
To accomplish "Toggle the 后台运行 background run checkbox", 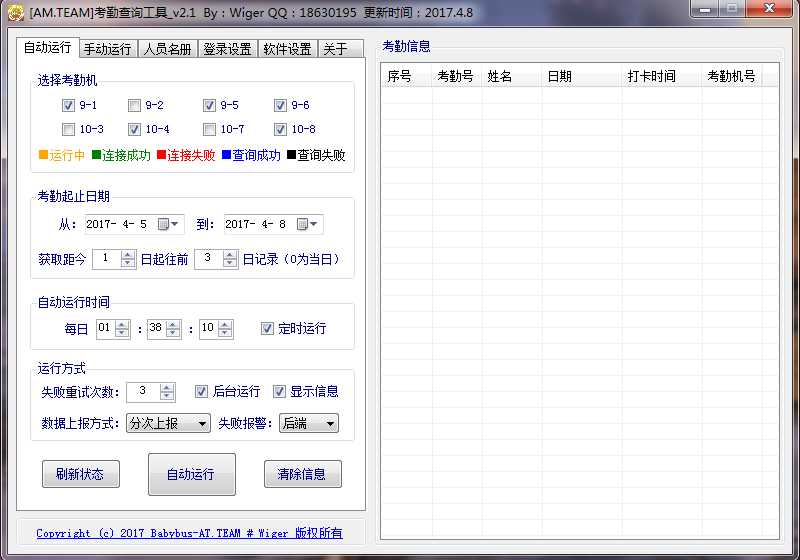I will tap(201, 392).
